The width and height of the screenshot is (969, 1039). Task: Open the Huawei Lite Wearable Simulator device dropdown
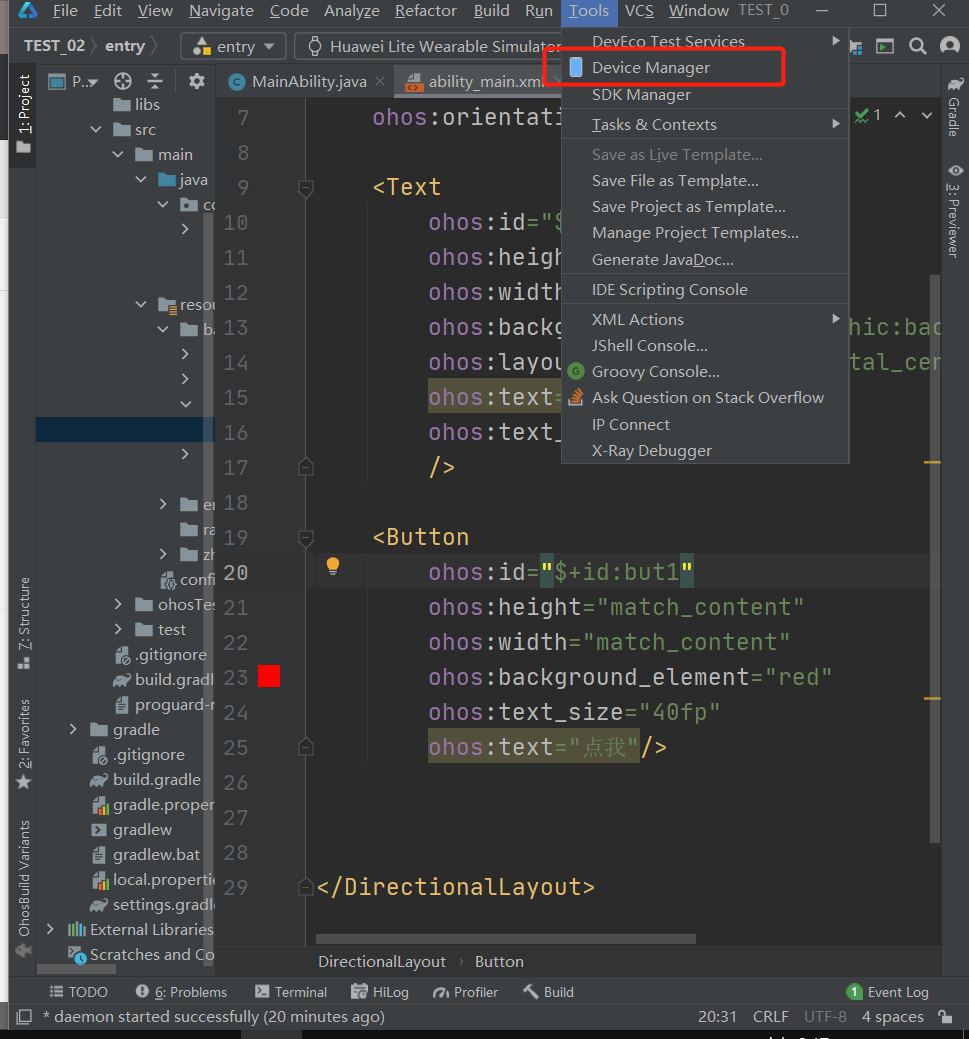point(428,46)
